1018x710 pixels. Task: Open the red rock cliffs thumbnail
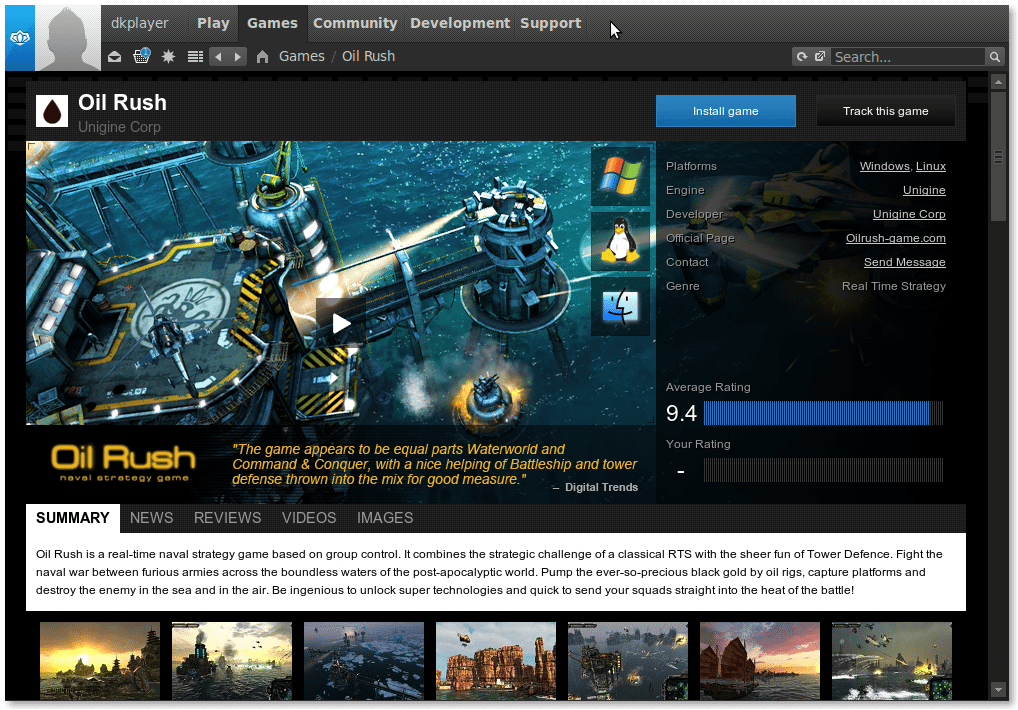[496, 661]
